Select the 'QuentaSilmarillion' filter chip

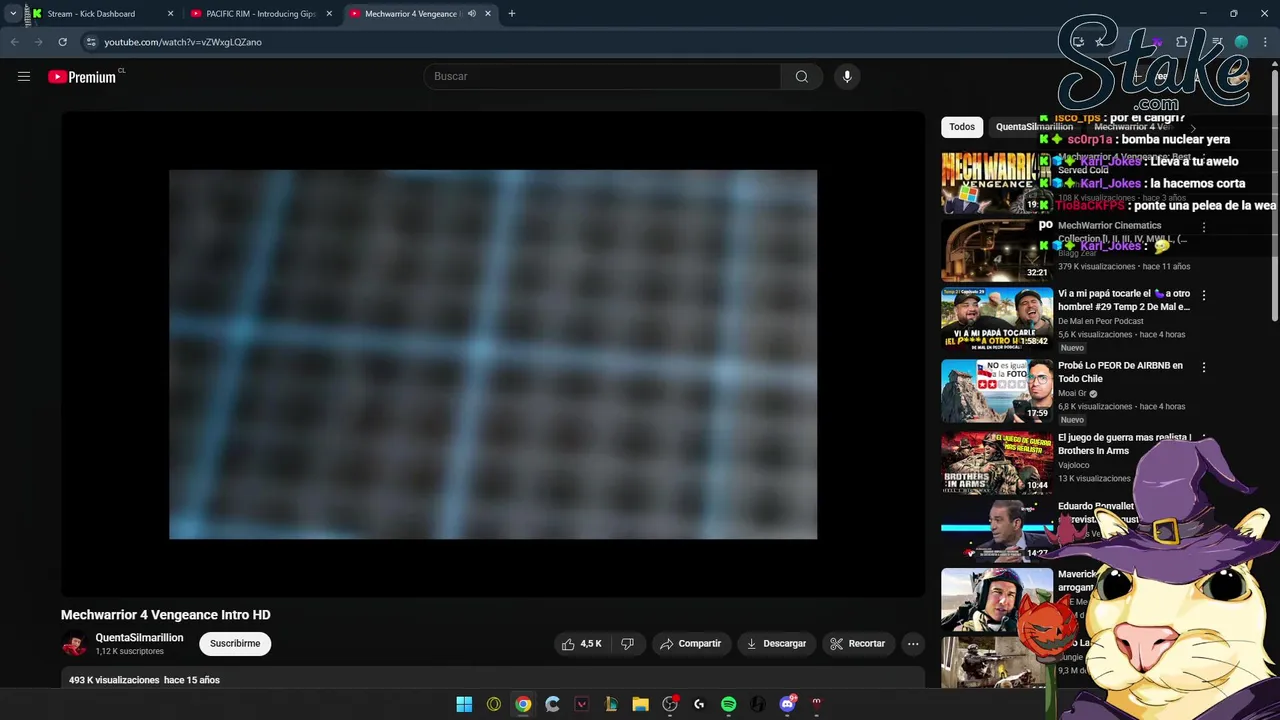point(1034,127)
